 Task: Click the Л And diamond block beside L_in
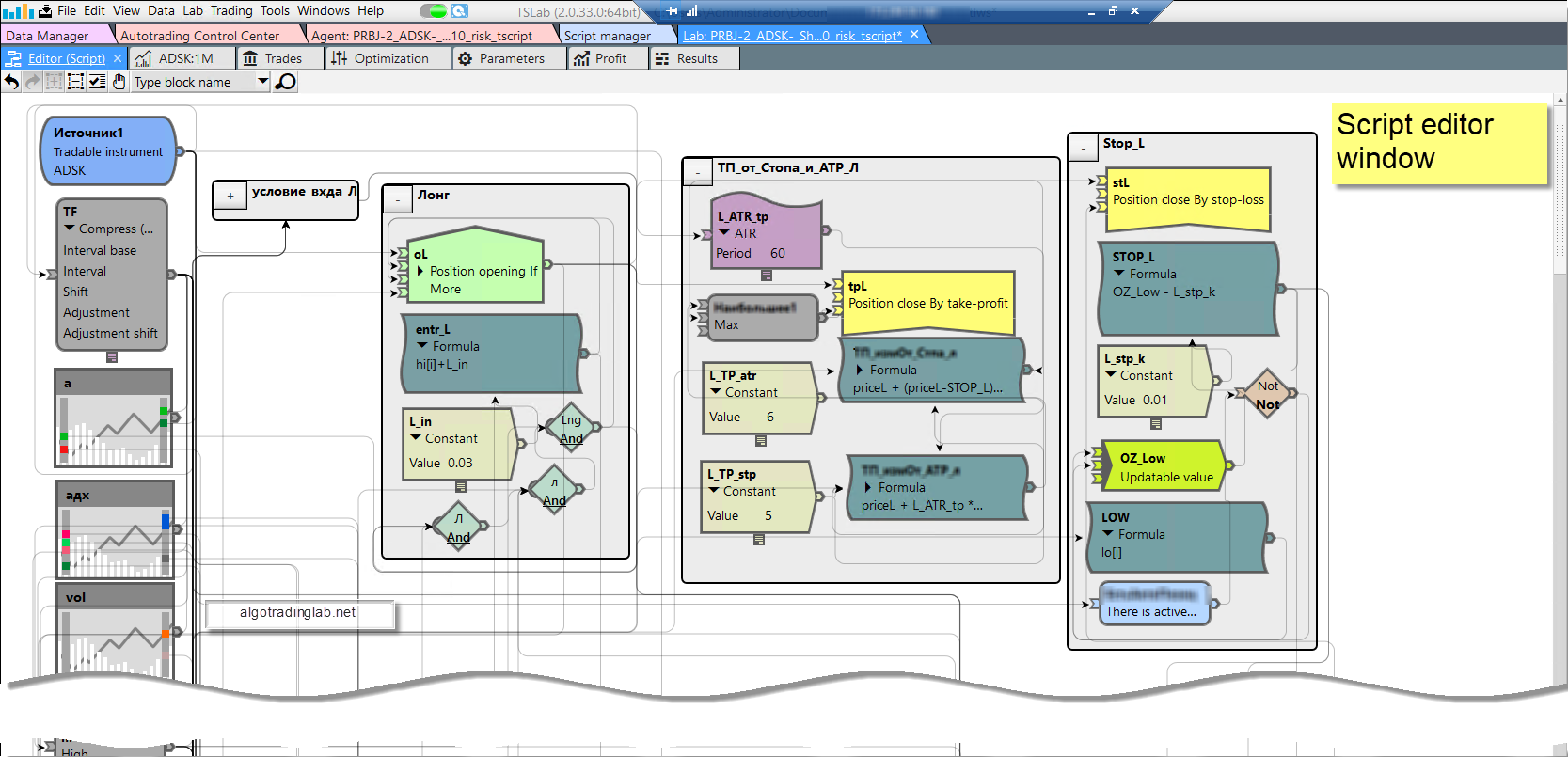point(554,490)
